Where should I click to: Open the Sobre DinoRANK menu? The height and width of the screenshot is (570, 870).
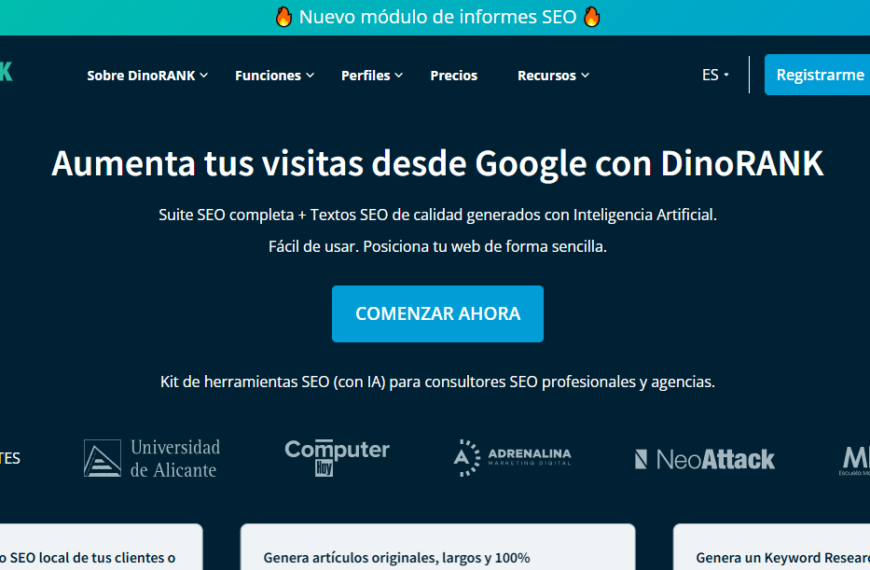[147, 75]
